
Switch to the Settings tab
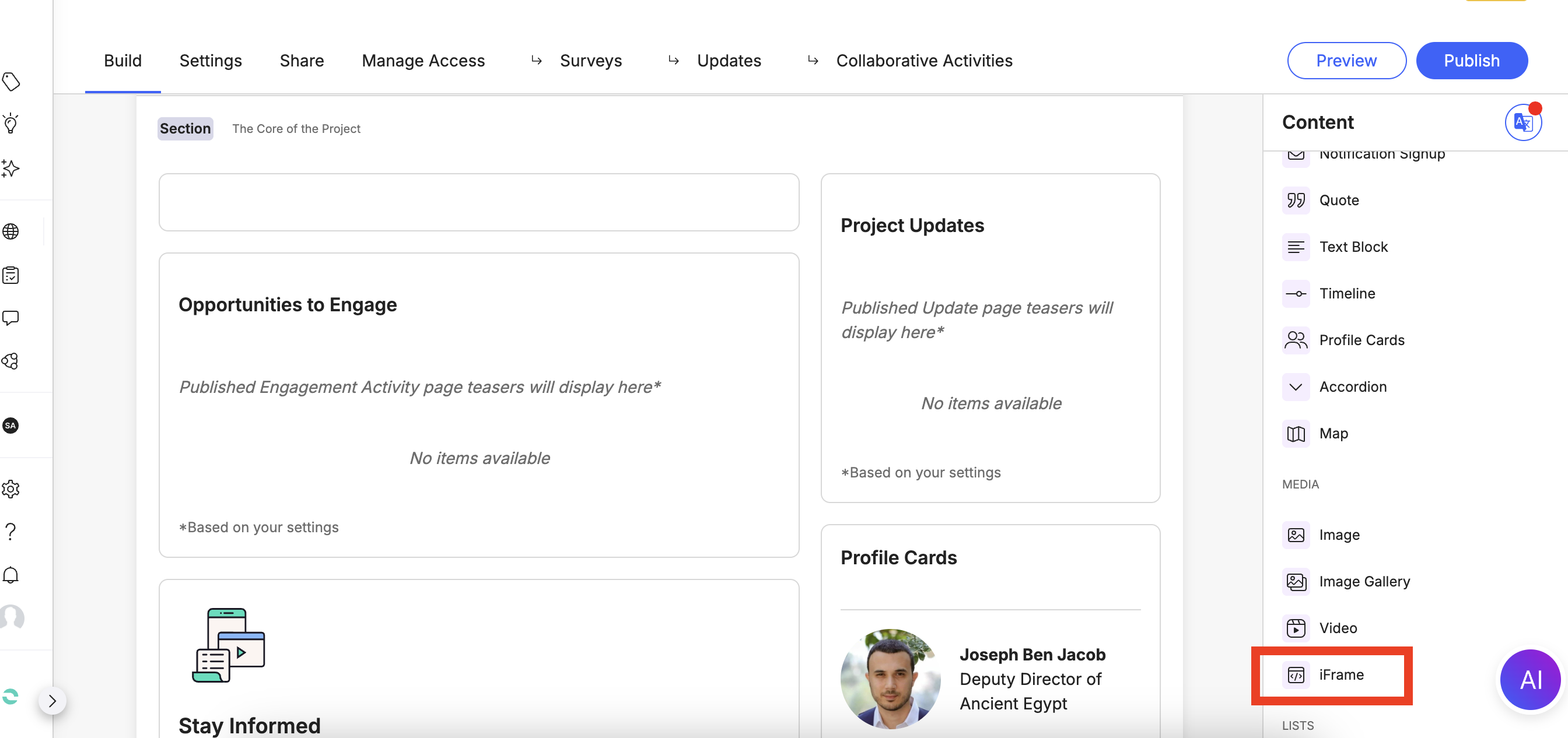[x=211, y=61]
